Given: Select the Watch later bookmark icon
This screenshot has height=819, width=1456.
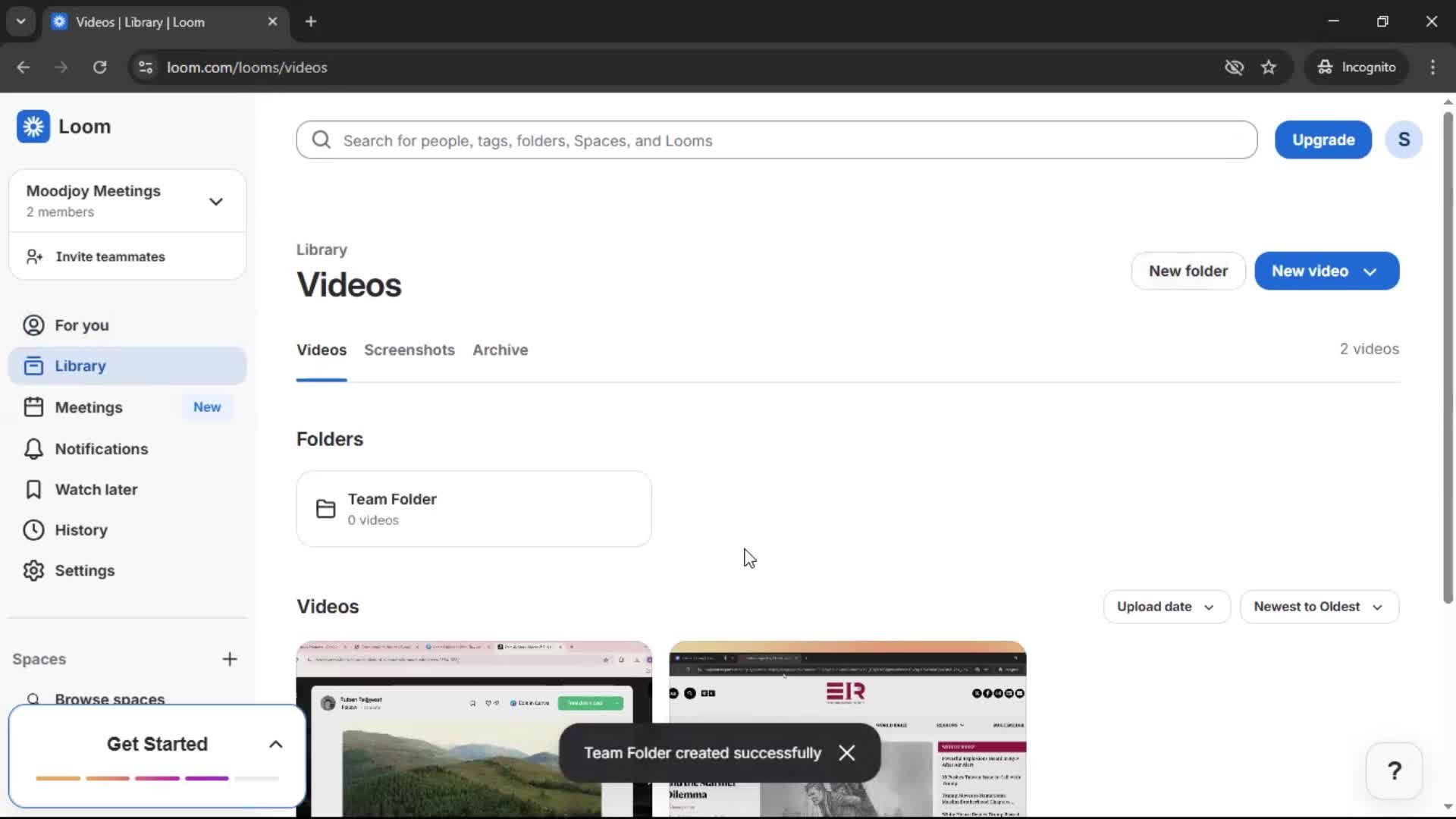Looking at the screenshot, I should pos(33,489).
